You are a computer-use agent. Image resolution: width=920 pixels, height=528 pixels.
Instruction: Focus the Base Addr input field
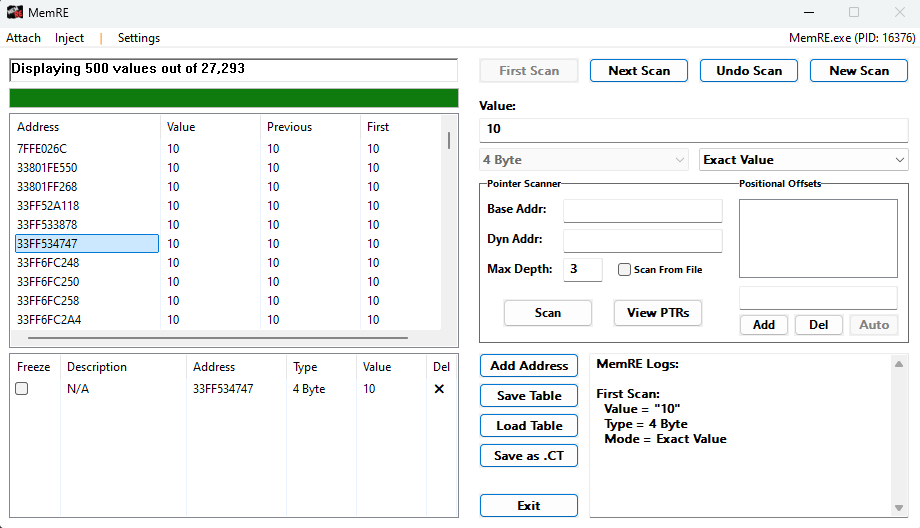(642, 210)
